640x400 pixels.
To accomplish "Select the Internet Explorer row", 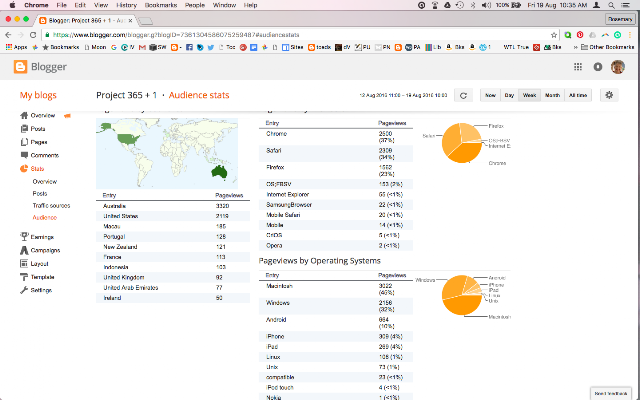I will click(x=336, y=195).
